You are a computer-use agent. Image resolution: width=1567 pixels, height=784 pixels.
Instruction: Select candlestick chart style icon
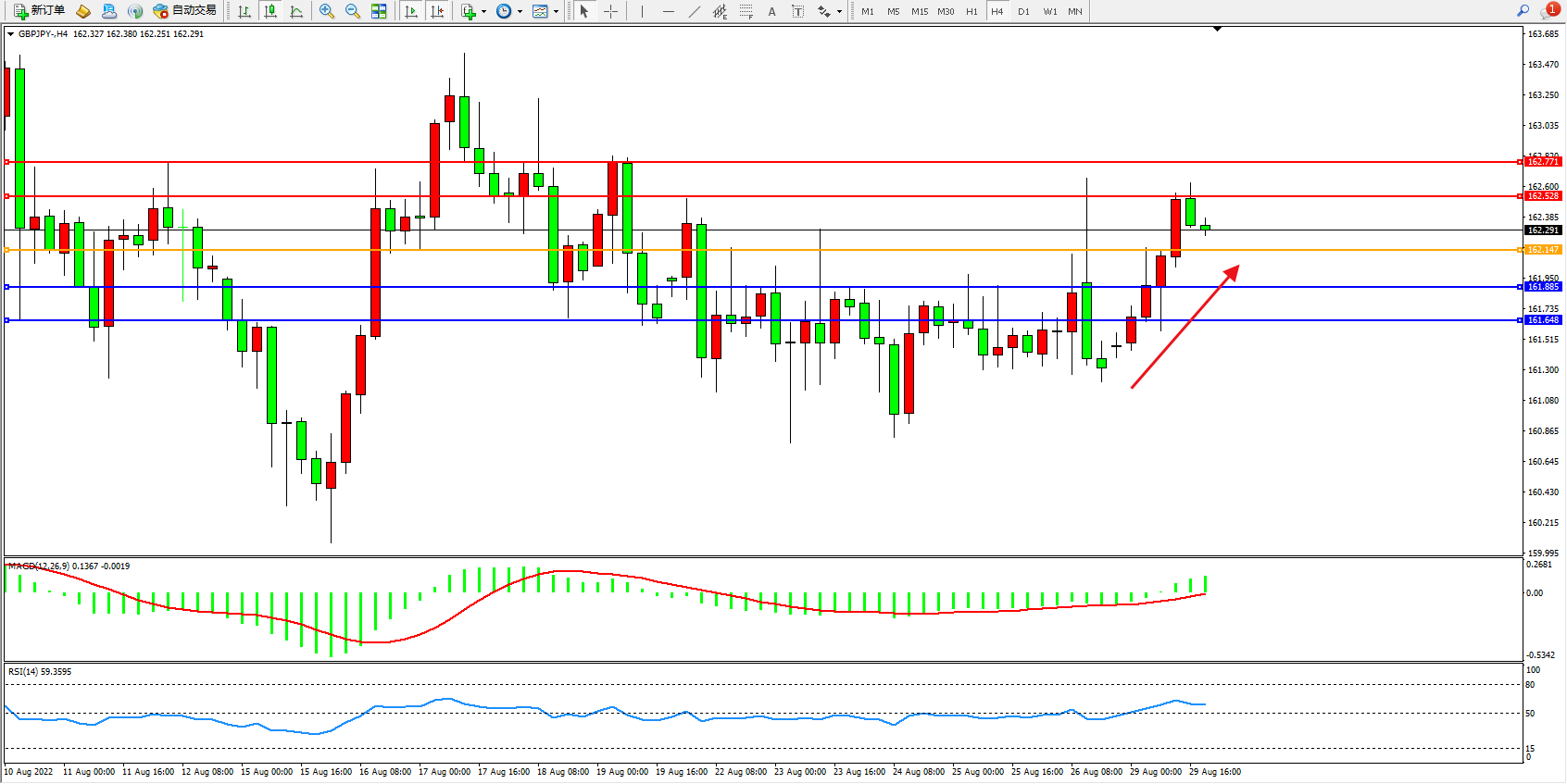[x=270, y=12]
